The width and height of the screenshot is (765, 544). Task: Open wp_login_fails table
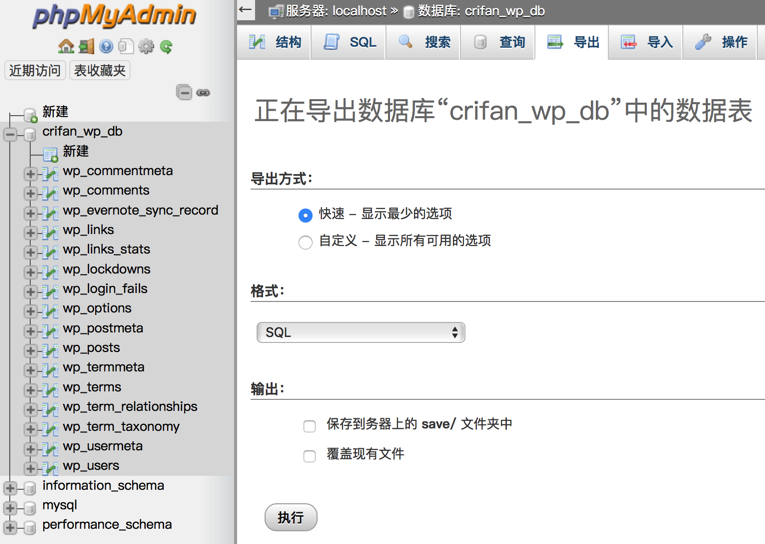(105, 289)
